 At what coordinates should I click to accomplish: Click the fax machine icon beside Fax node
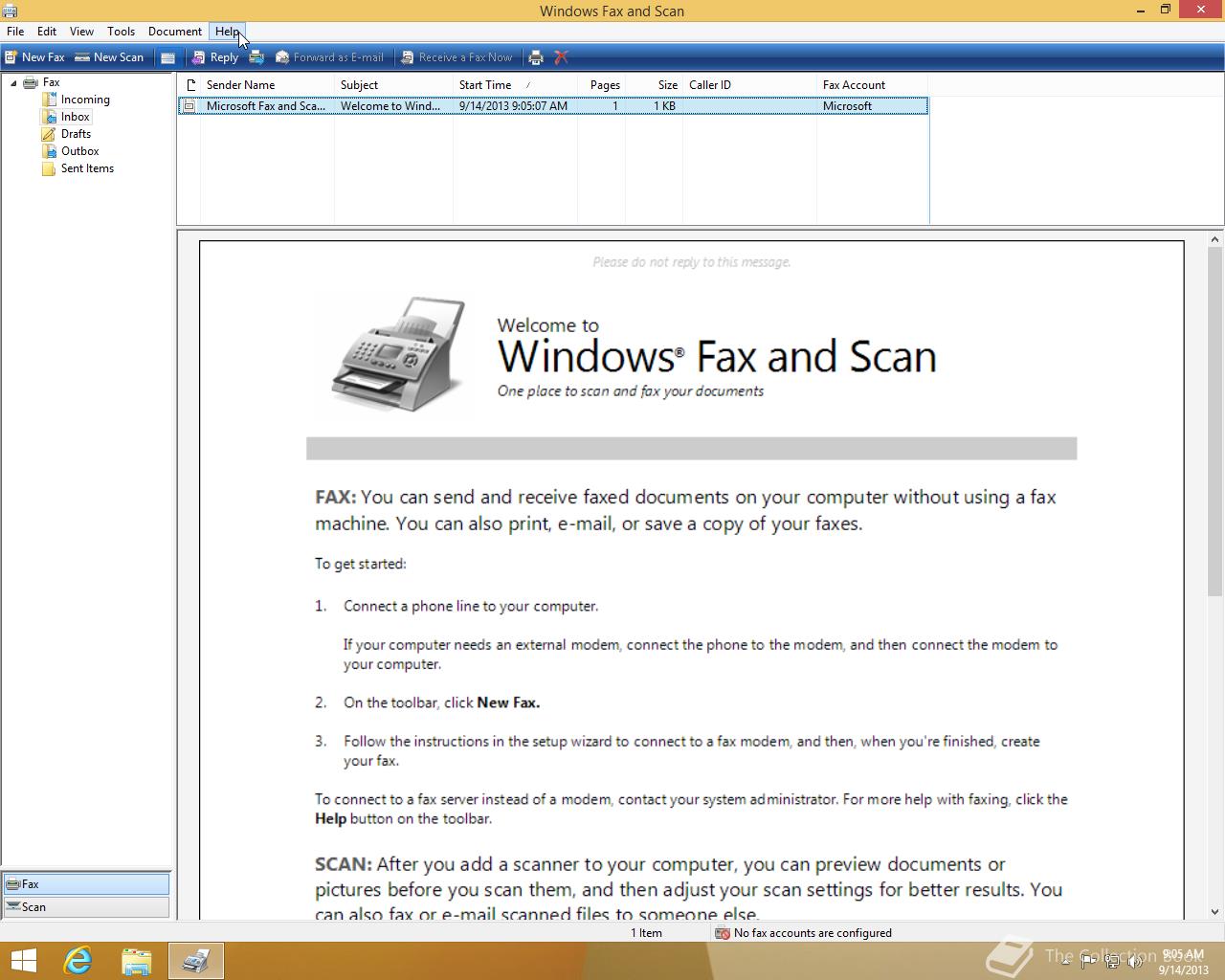point(31,82)
